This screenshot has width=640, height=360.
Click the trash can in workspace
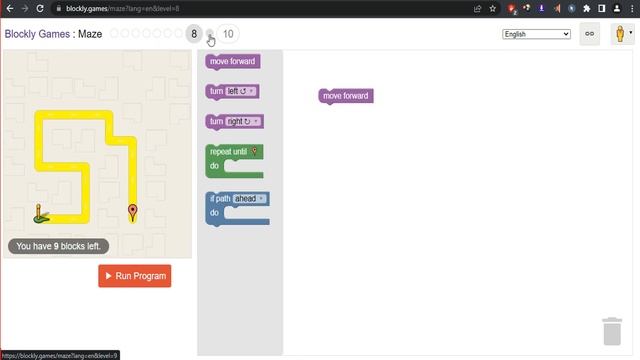click(612, 331)
